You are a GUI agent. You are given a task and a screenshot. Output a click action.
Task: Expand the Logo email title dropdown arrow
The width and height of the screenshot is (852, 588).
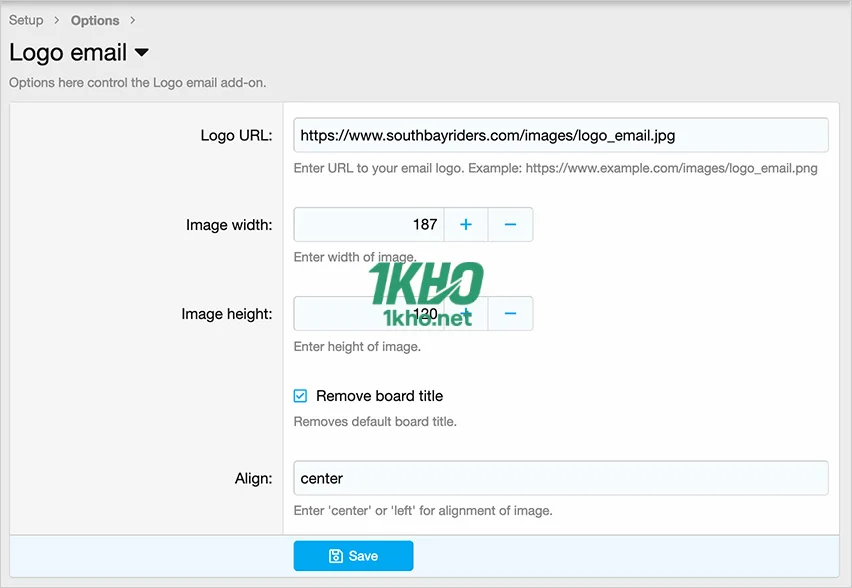(x=141, y=52)
